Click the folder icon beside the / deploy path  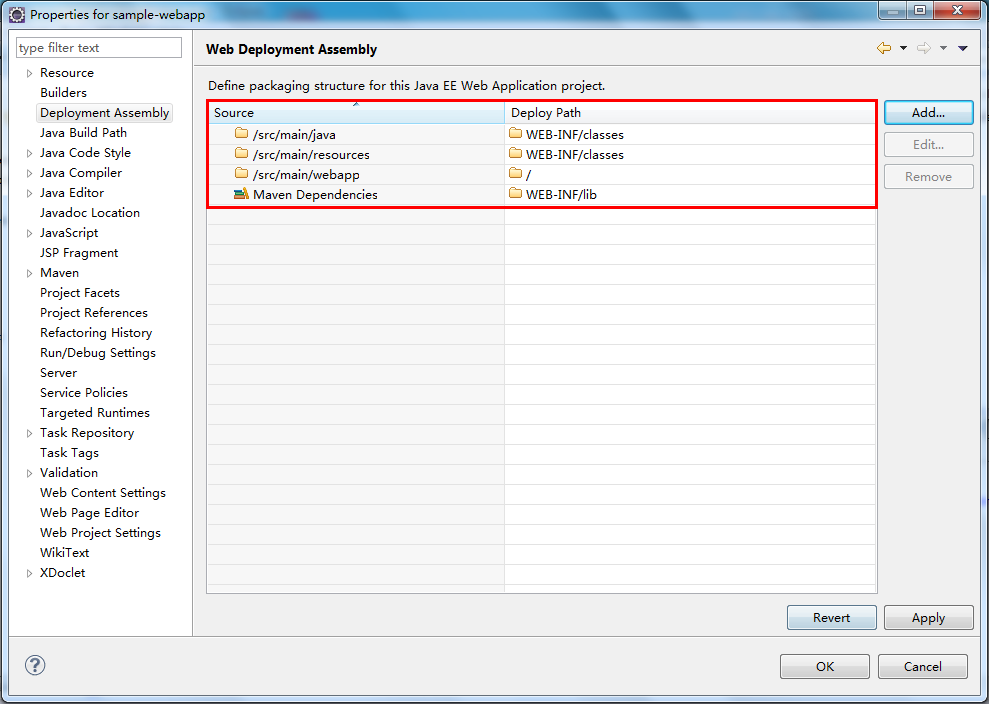pos(515,173)
